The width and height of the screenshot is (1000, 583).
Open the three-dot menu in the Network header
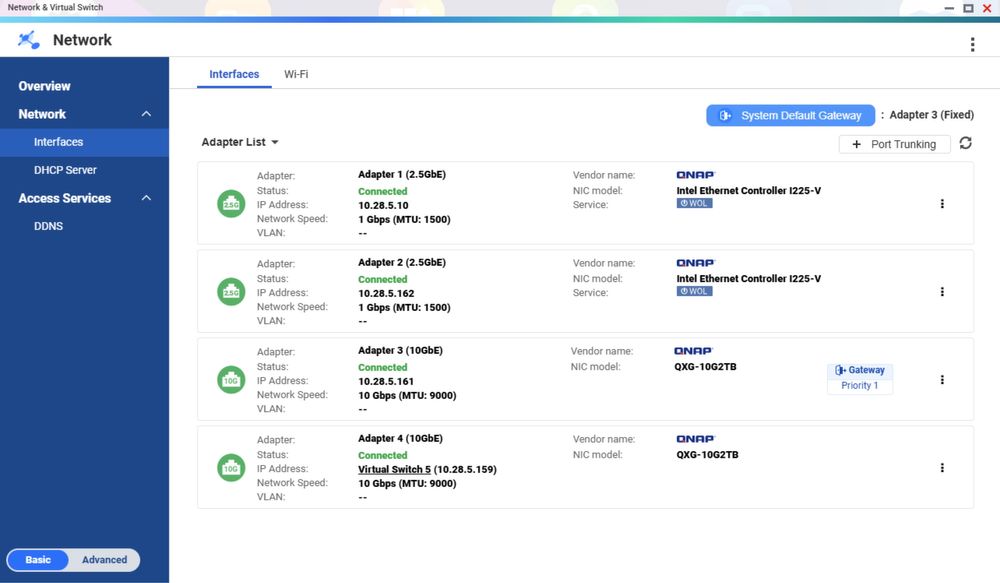pos(972,44)
